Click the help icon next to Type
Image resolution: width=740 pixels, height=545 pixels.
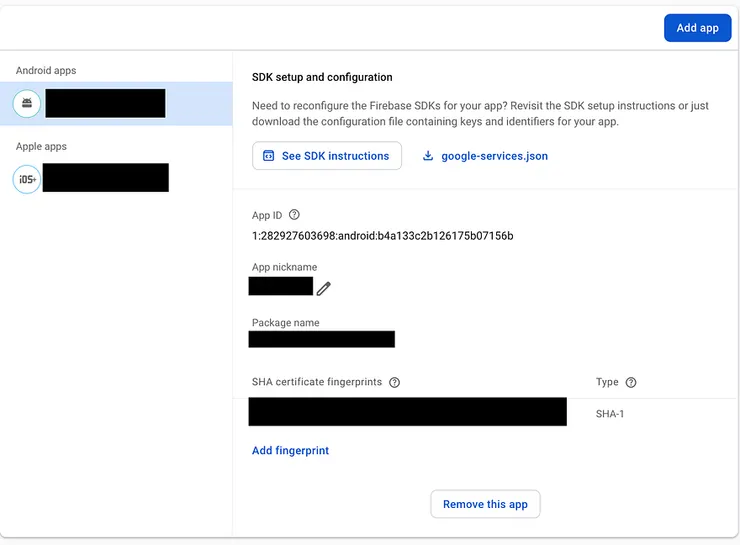pos(631,382)
